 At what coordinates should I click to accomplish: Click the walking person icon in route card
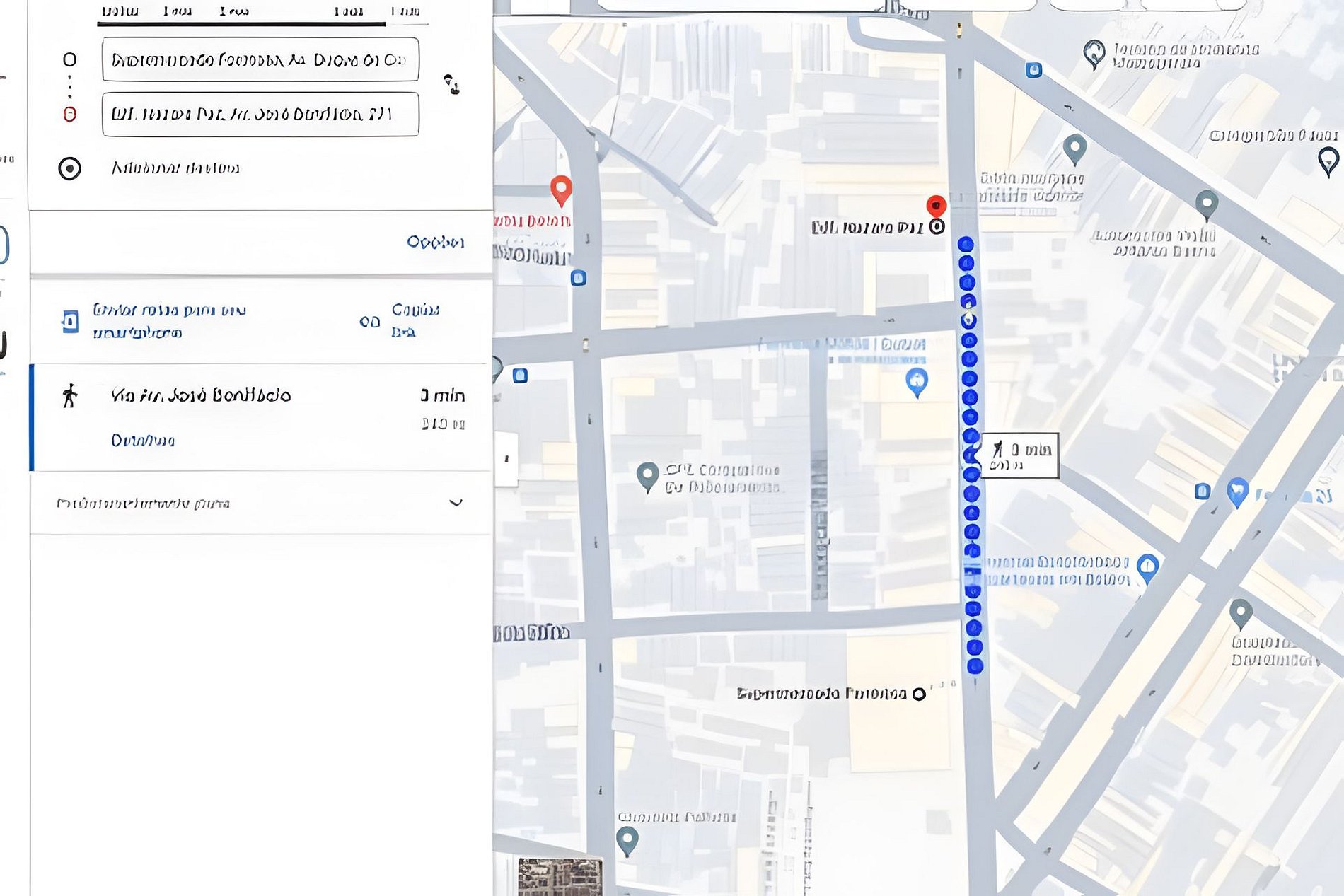pos(69,396)
